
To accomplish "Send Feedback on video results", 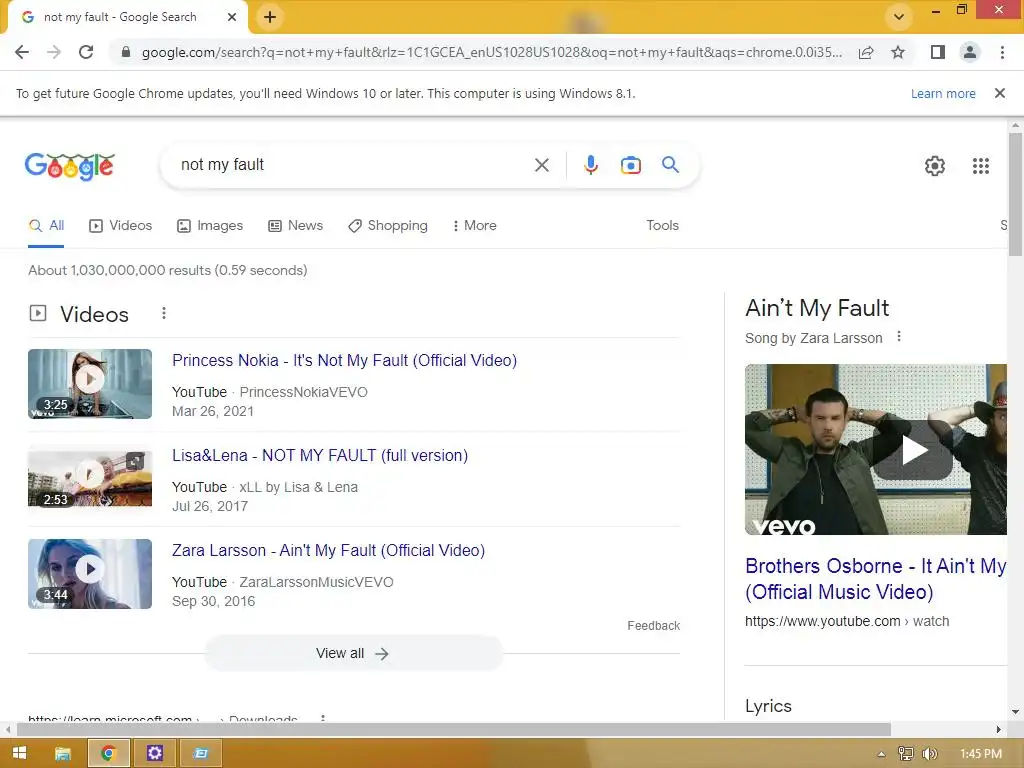I will coord(654,626).
